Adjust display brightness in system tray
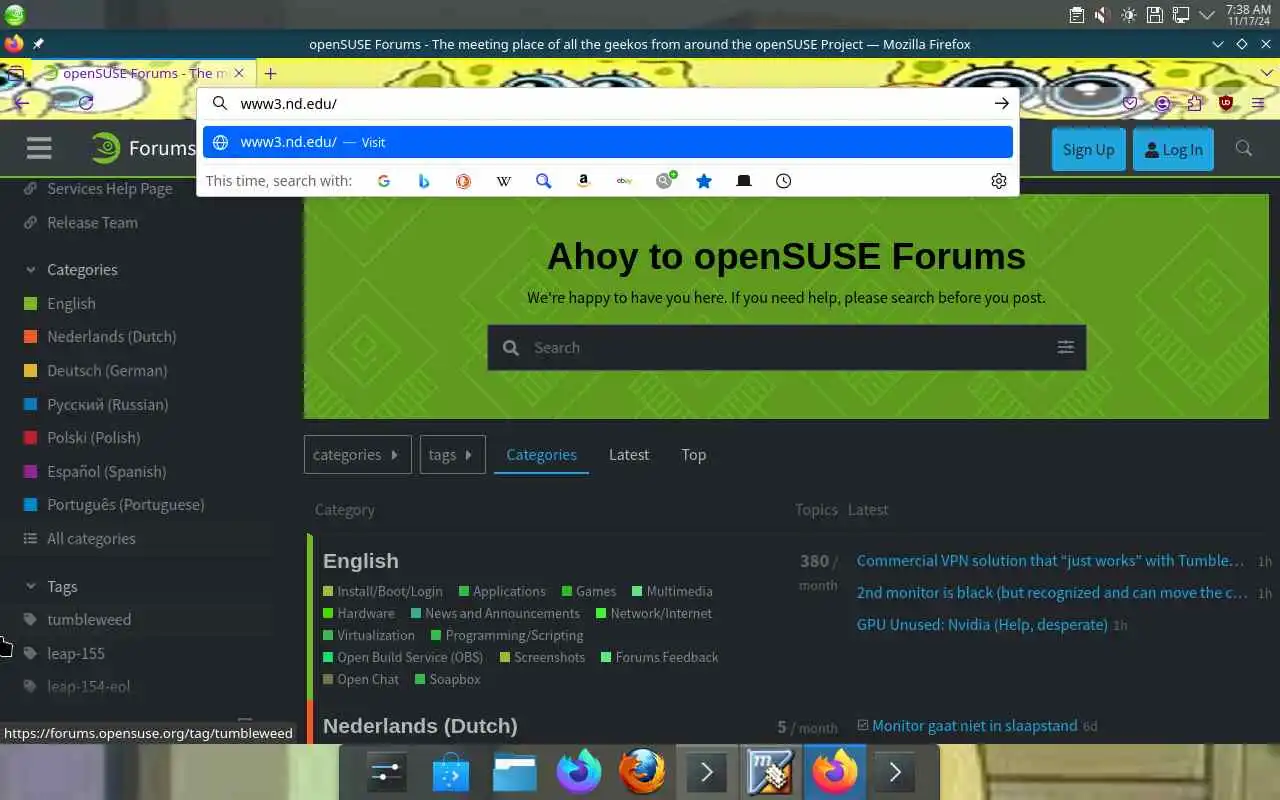1280x800 pixels. [1128, 15]
